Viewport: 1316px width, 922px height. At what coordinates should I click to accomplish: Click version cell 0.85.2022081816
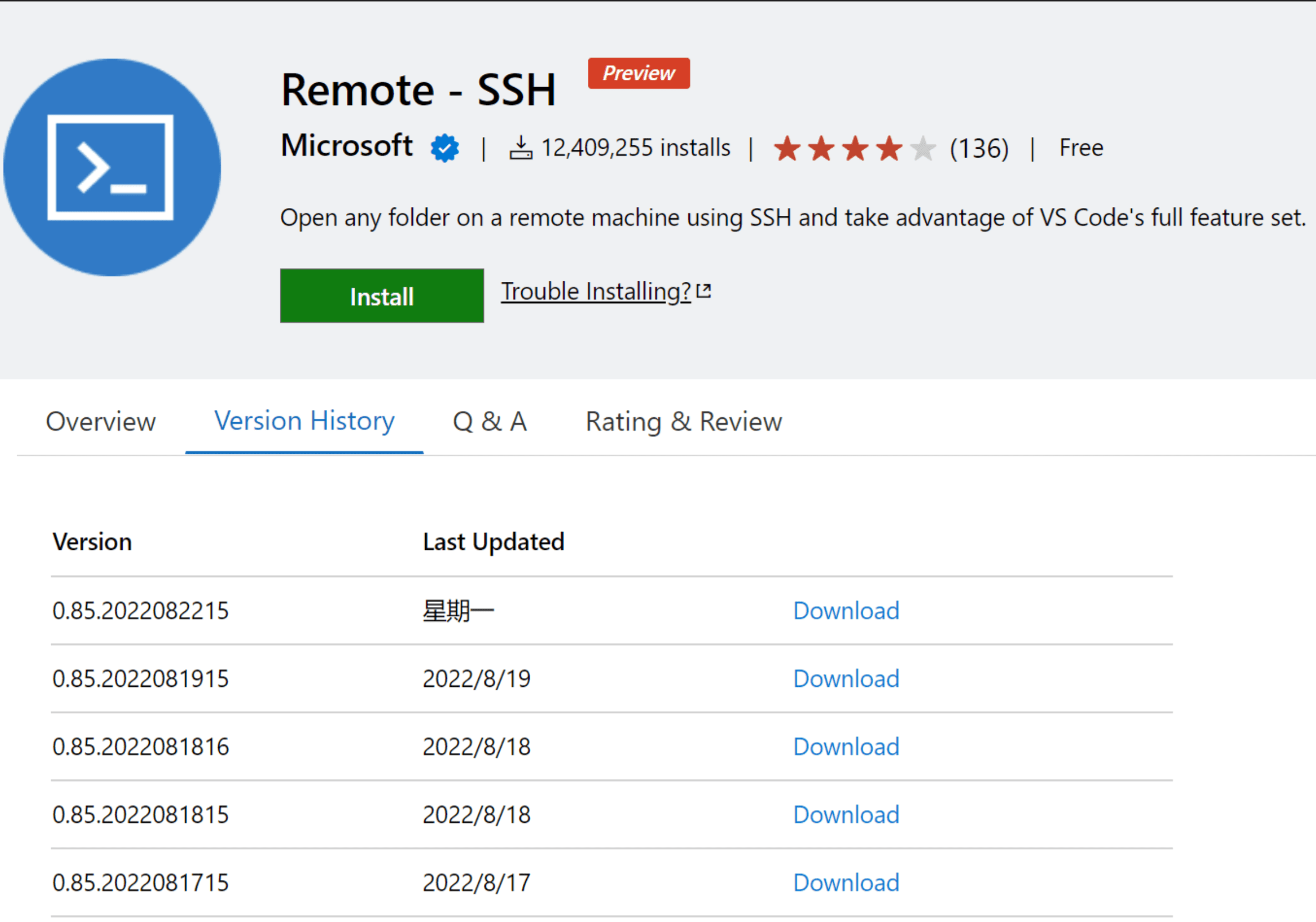tap(140, 747)
